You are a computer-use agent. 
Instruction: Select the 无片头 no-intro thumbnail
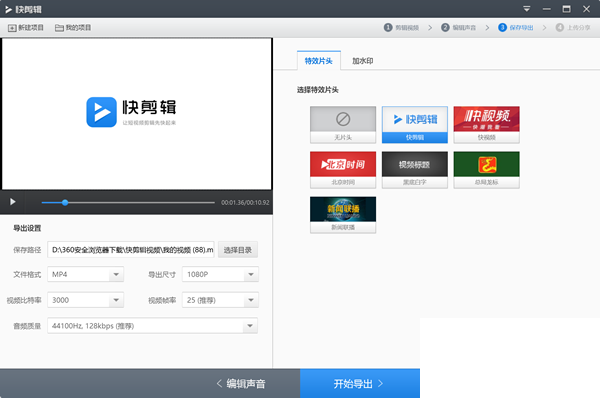coord(343,125)
